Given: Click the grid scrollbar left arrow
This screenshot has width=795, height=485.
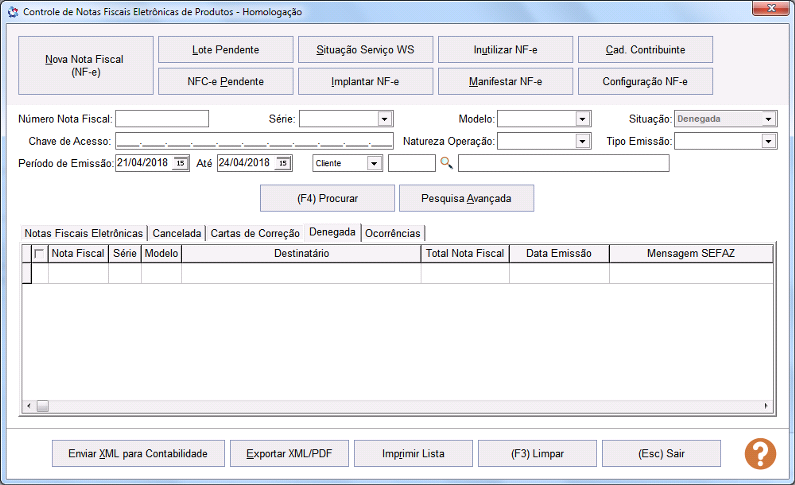Looking at the screenshot, I should coord(29,406).
